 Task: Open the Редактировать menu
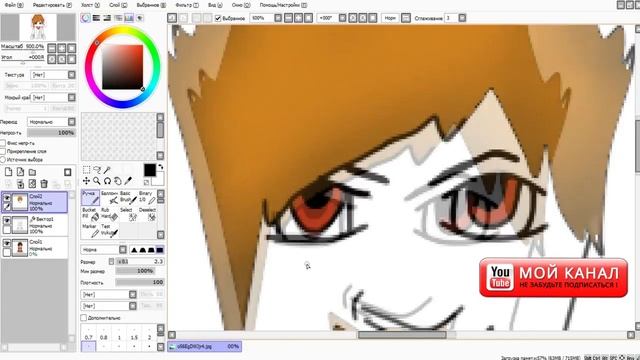[52, 5]
